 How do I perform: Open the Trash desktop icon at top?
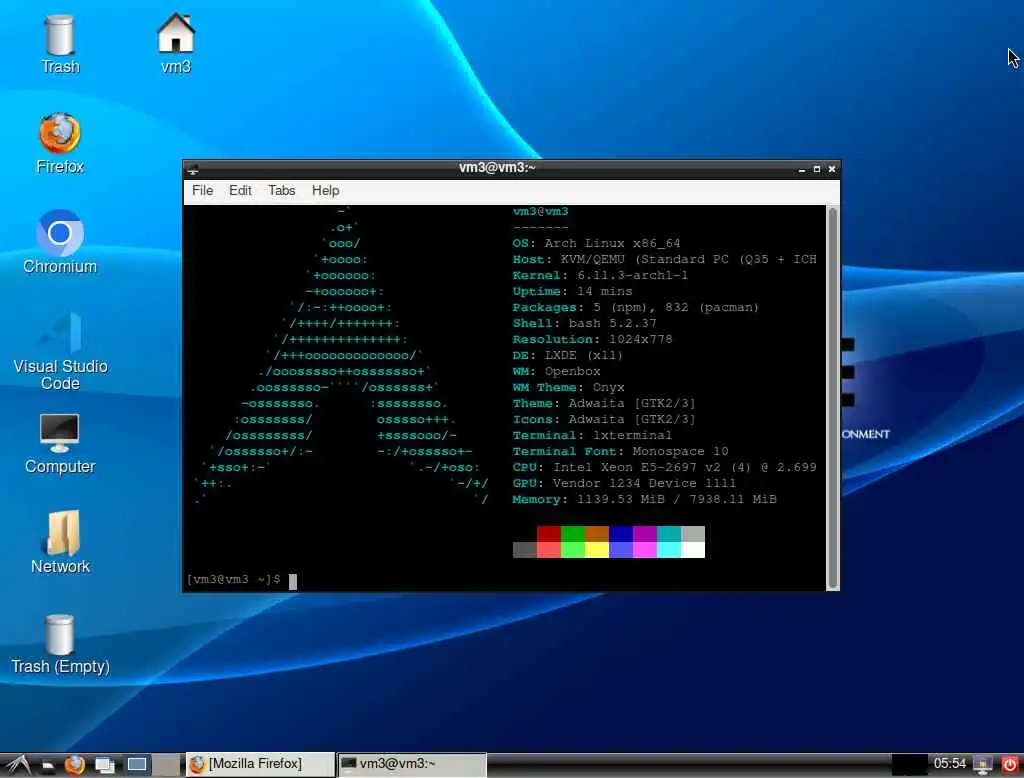(x=59, y=43)
